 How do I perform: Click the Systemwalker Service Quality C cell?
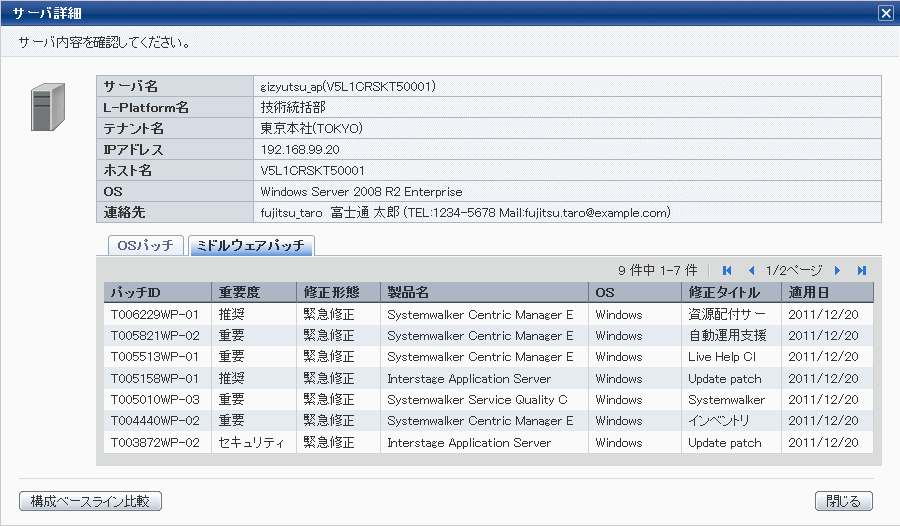[x=477, y=400]
